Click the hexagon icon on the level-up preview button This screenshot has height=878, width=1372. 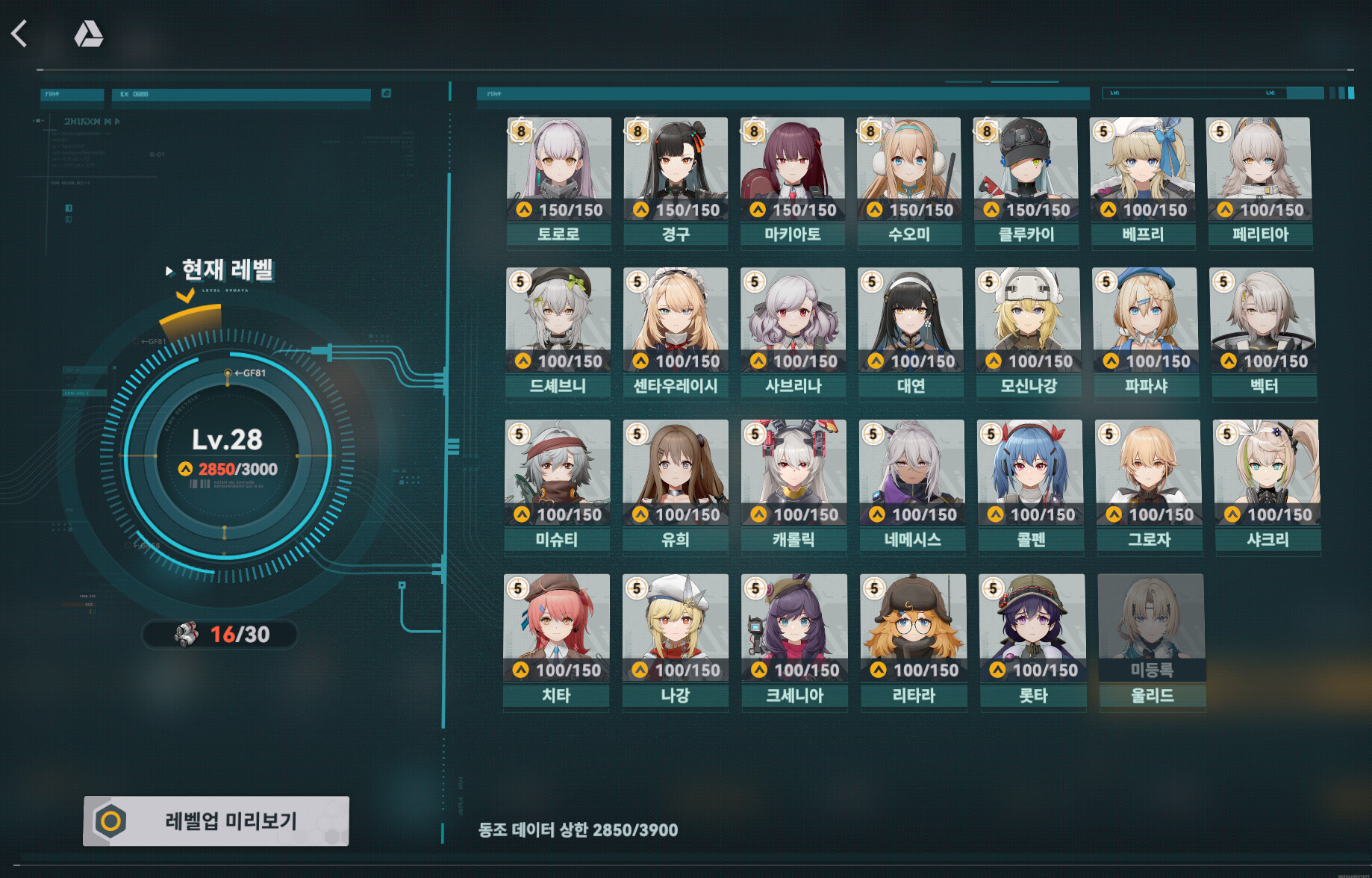point(110,821)
